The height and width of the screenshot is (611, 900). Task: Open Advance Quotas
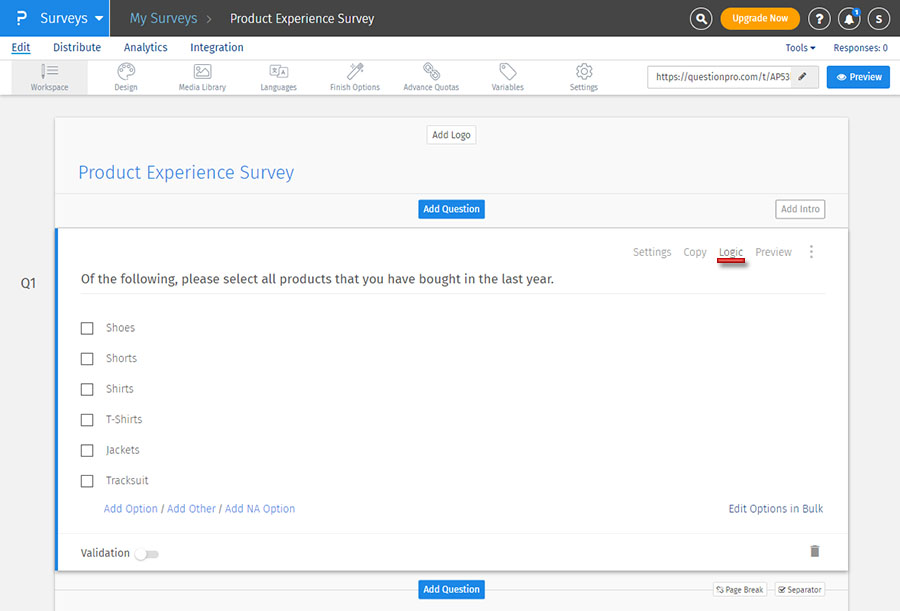coord(431,77)
